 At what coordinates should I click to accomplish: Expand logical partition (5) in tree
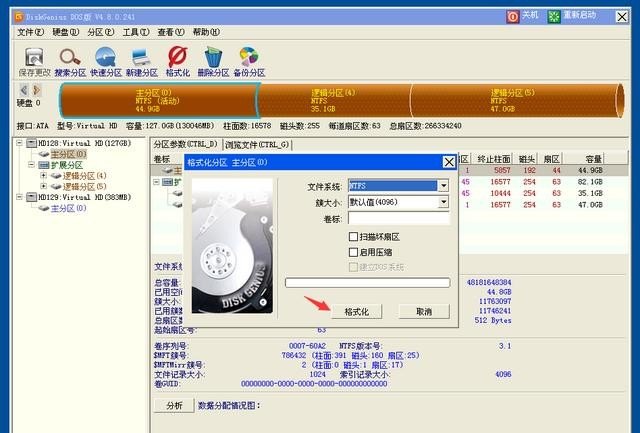(x=44, y=186)
